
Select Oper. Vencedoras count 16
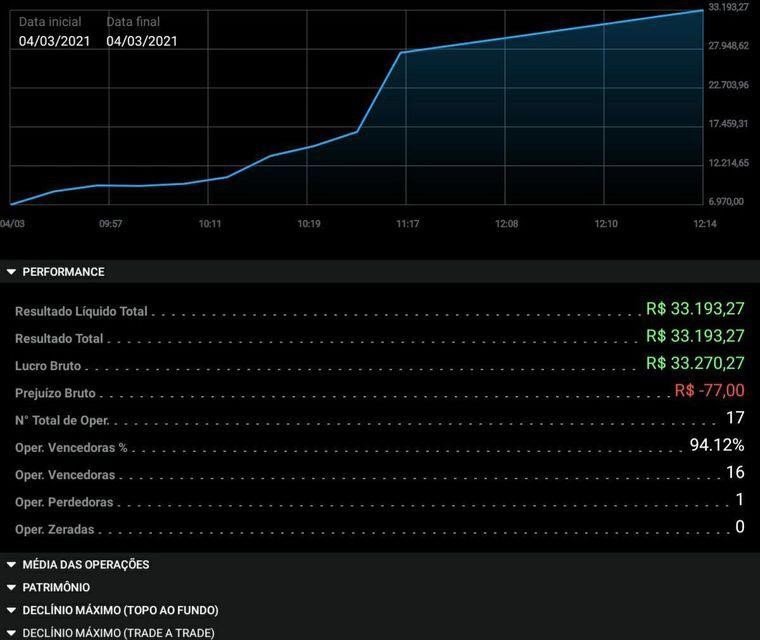pyautogui.click(x=735, y=472)
